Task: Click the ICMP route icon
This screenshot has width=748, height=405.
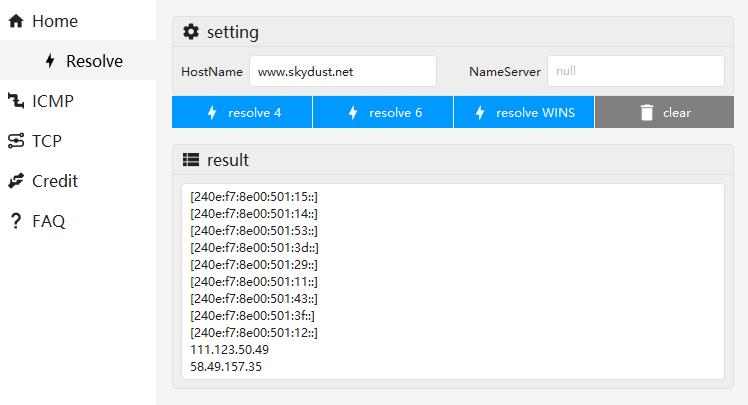Action: pos(15,101)
